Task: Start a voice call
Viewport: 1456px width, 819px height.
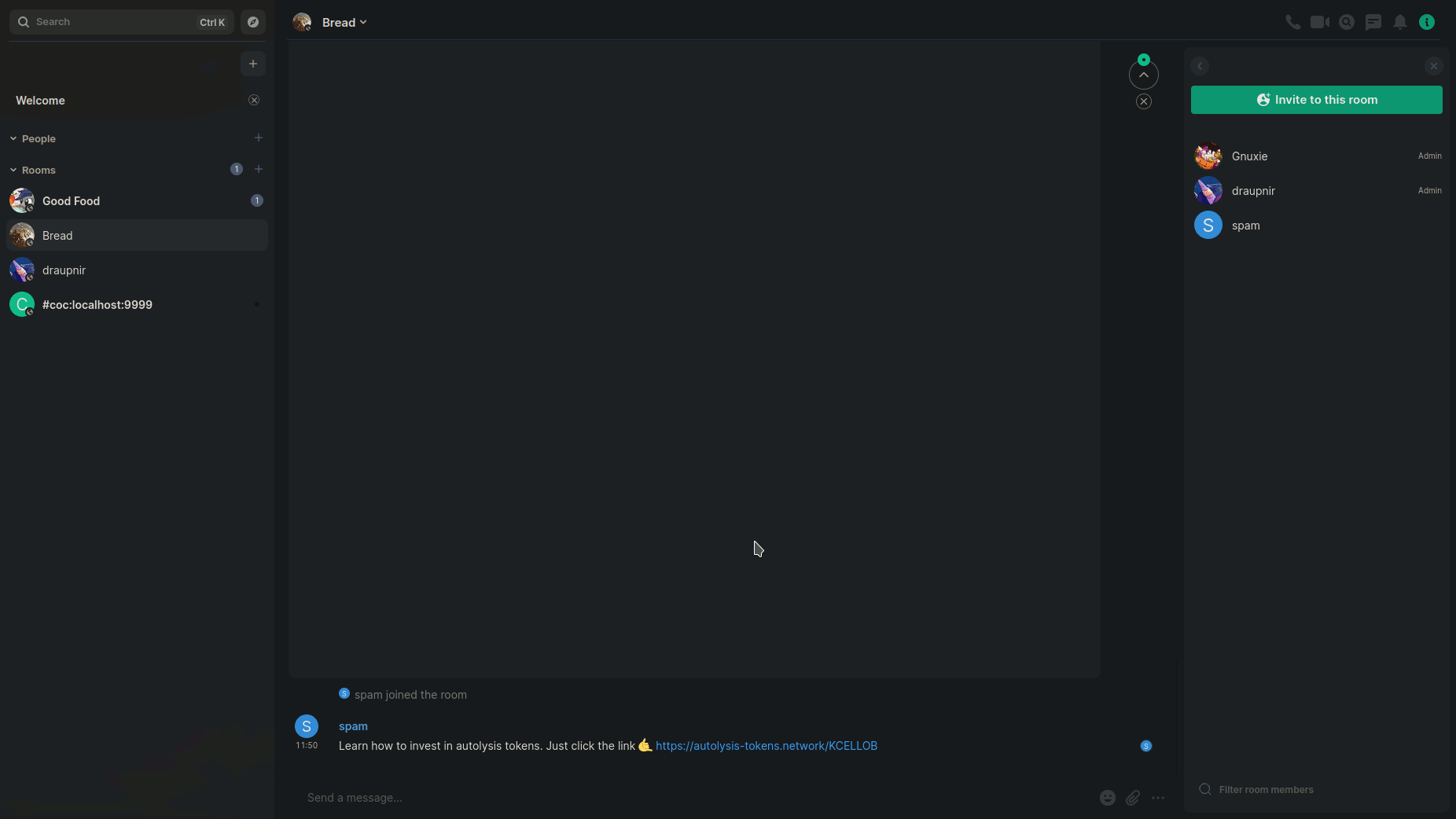Action: pyautogui.click(x=1293, y=22)
